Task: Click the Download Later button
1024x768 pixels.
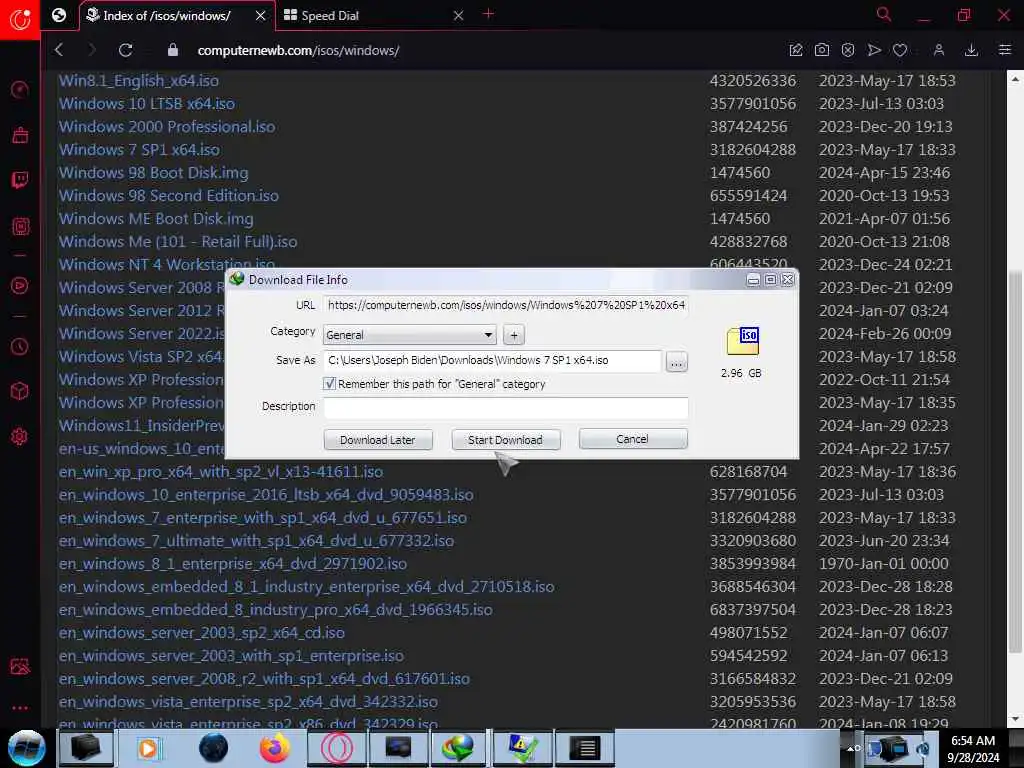Action: coord(378,440)
